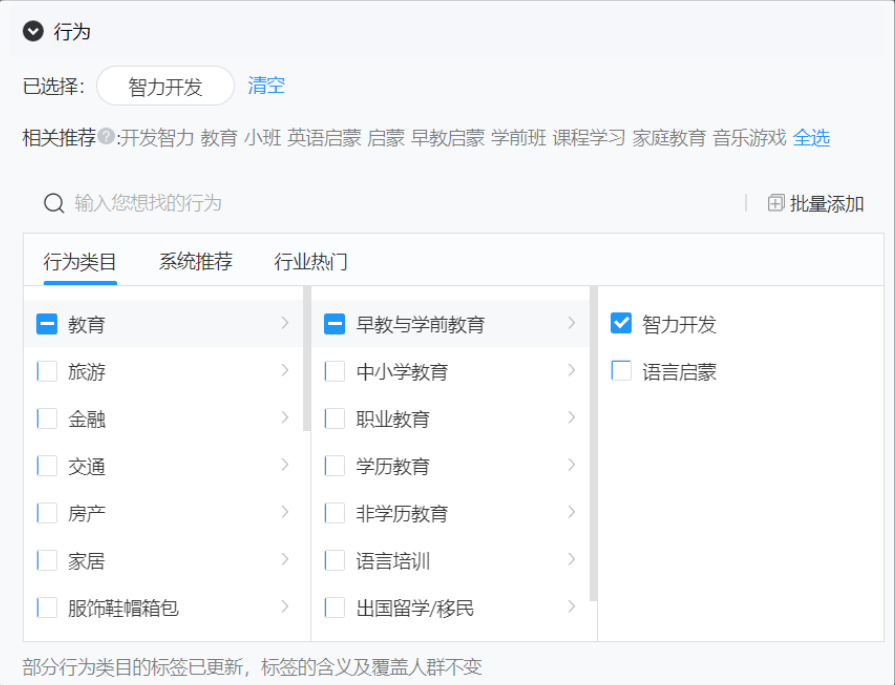Click the 全选 select-all link
The width and height of the screenshot is (895, 685).
(x=811, y=138)
